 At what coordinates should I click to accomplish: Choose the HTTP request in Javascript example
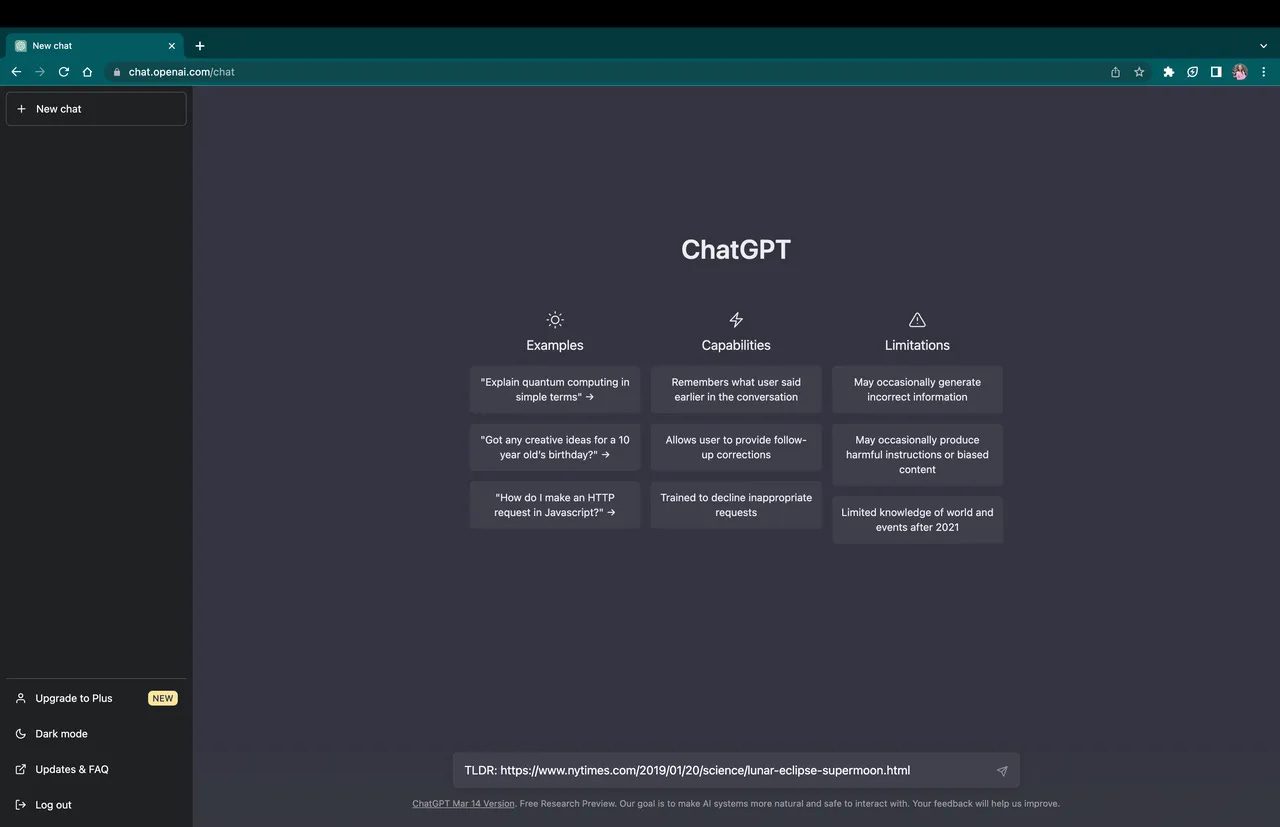[555, 505]
